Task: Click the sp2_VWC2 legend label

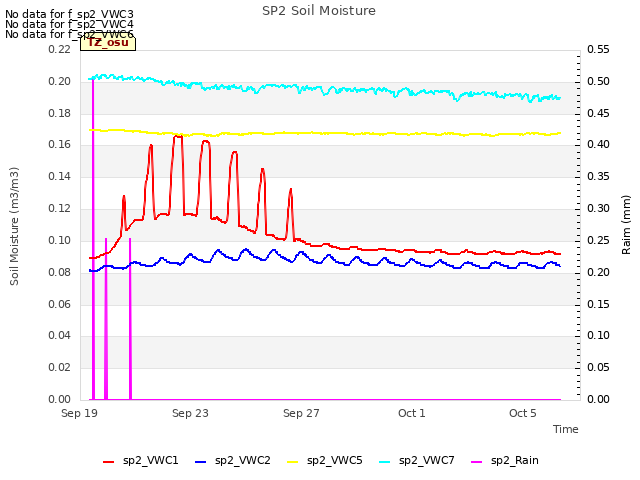Action: [243, 460]
